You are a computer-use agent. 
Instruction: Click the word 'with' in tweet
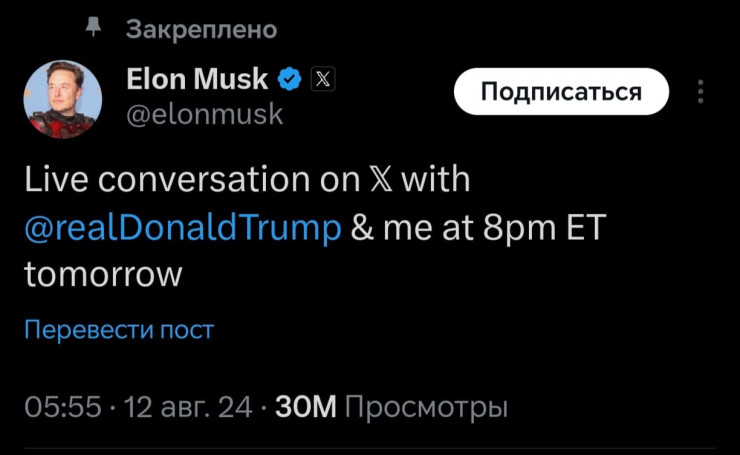pyautogui.click(x=436, y=180)
